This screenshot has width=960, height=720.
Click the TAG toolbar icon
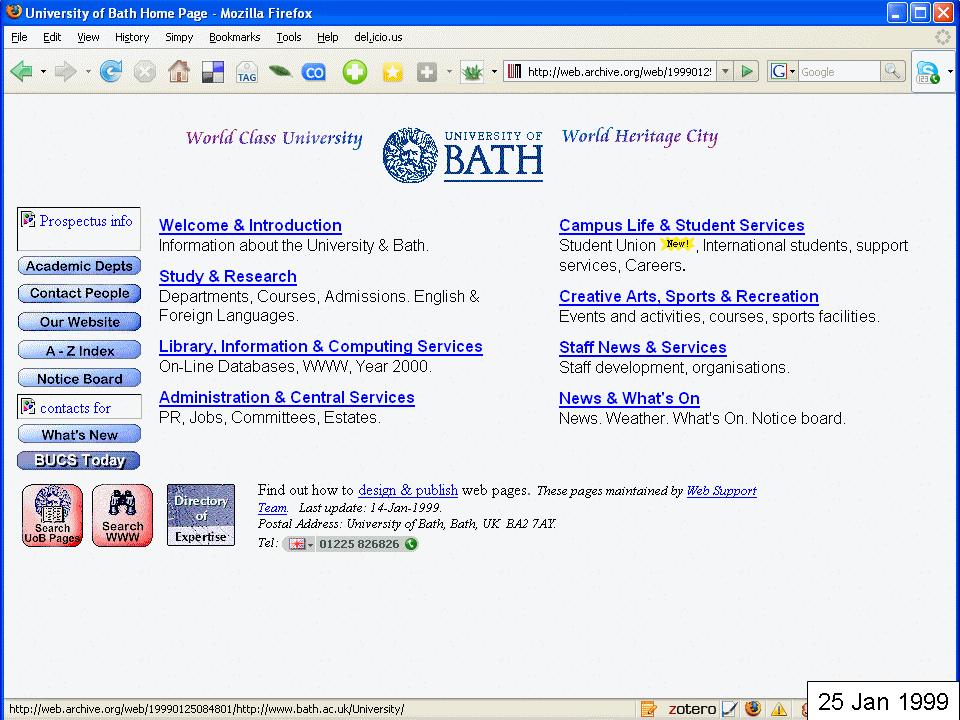pos(247,72)
